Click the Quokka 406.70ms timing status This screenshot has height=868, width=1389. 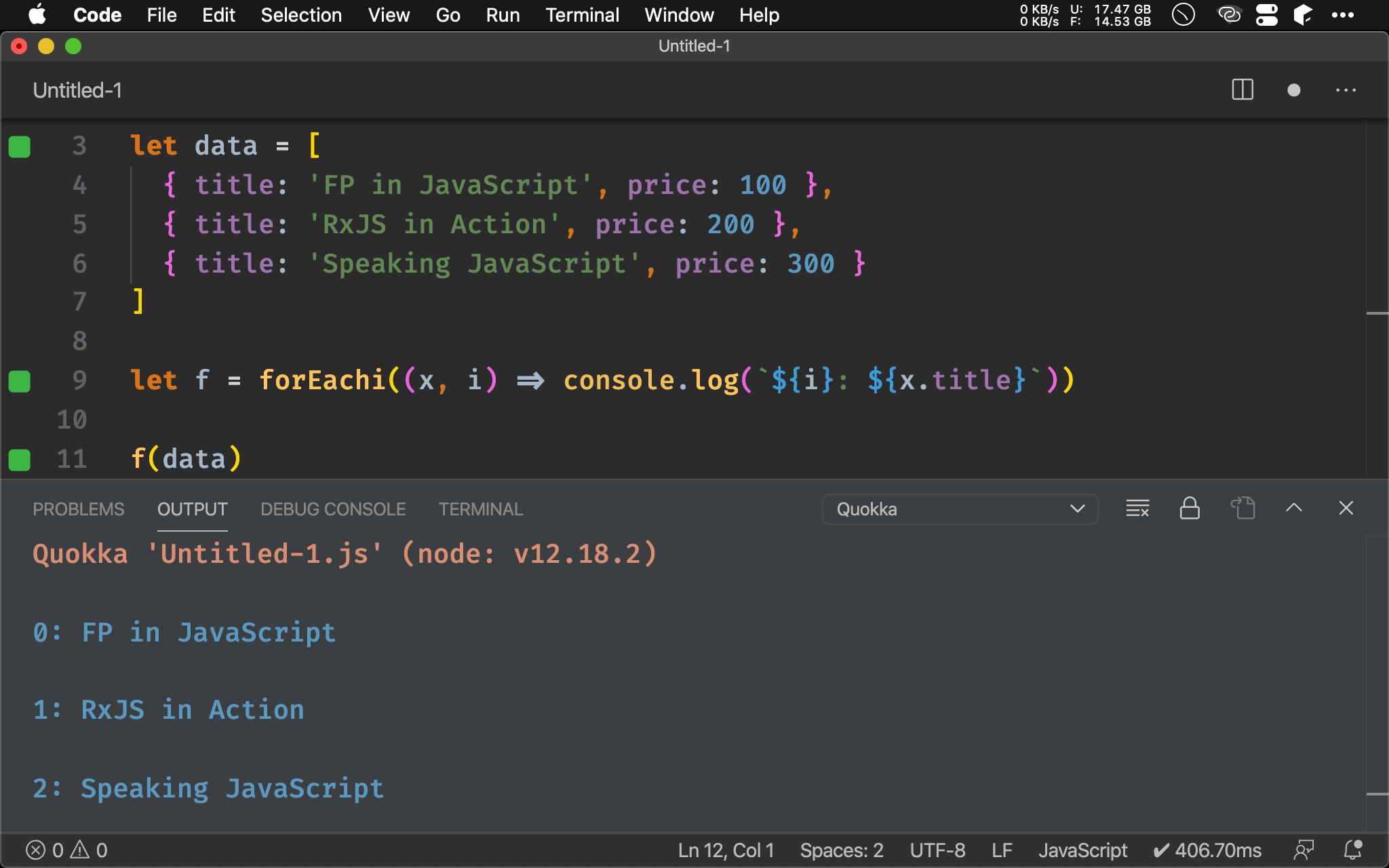click(1207, 850)
